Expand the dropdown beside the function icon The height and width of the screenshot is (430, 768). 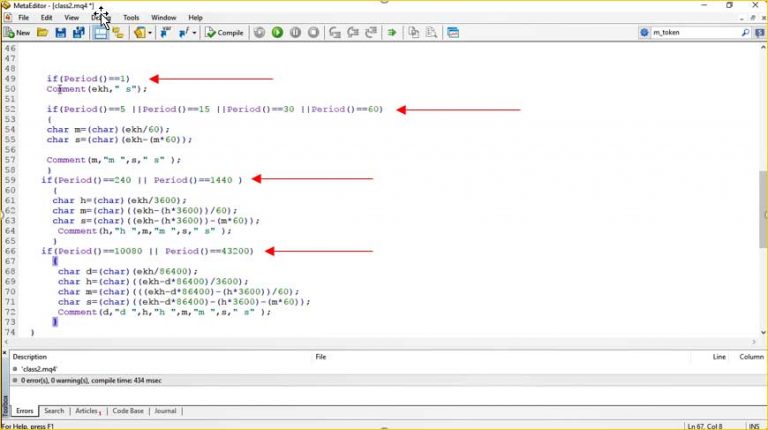point(194,33)
